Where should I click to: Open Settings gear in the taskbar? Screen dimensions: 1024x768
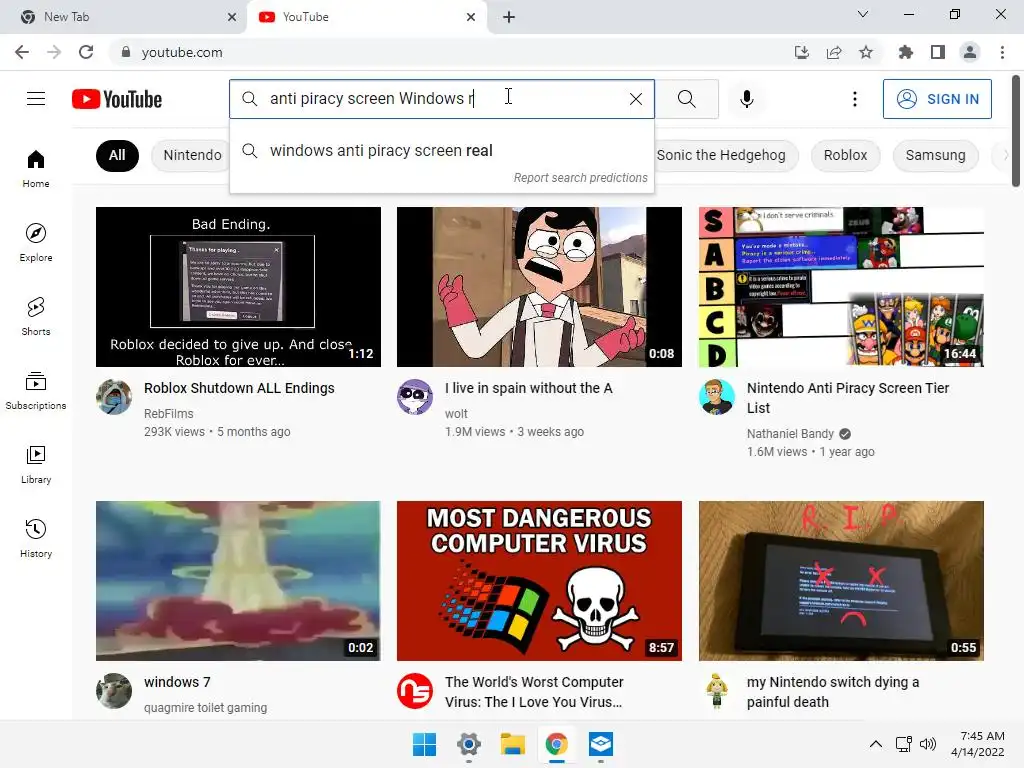[468, 744]
